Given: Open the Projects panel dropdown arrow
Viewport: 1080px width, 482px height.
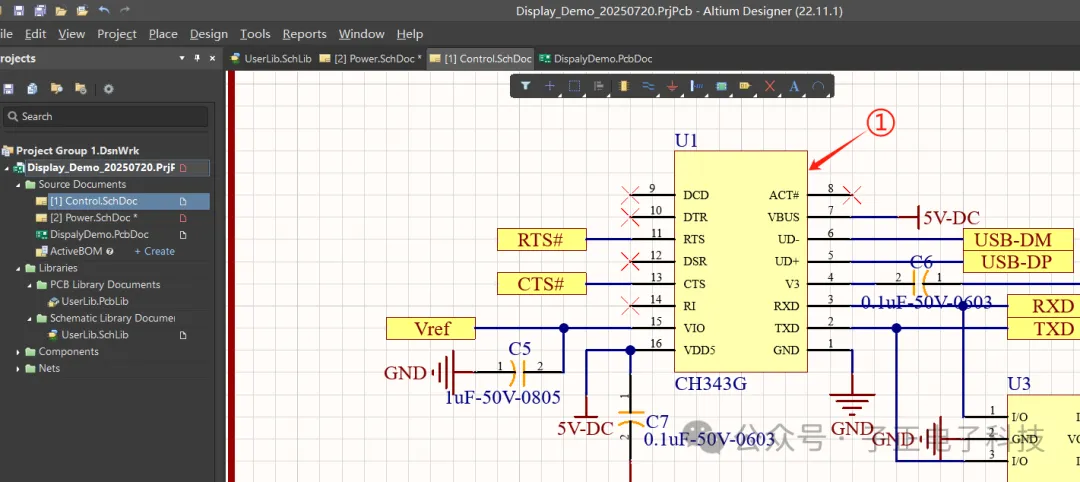Looking at the screenshot, I should [182, 59].
